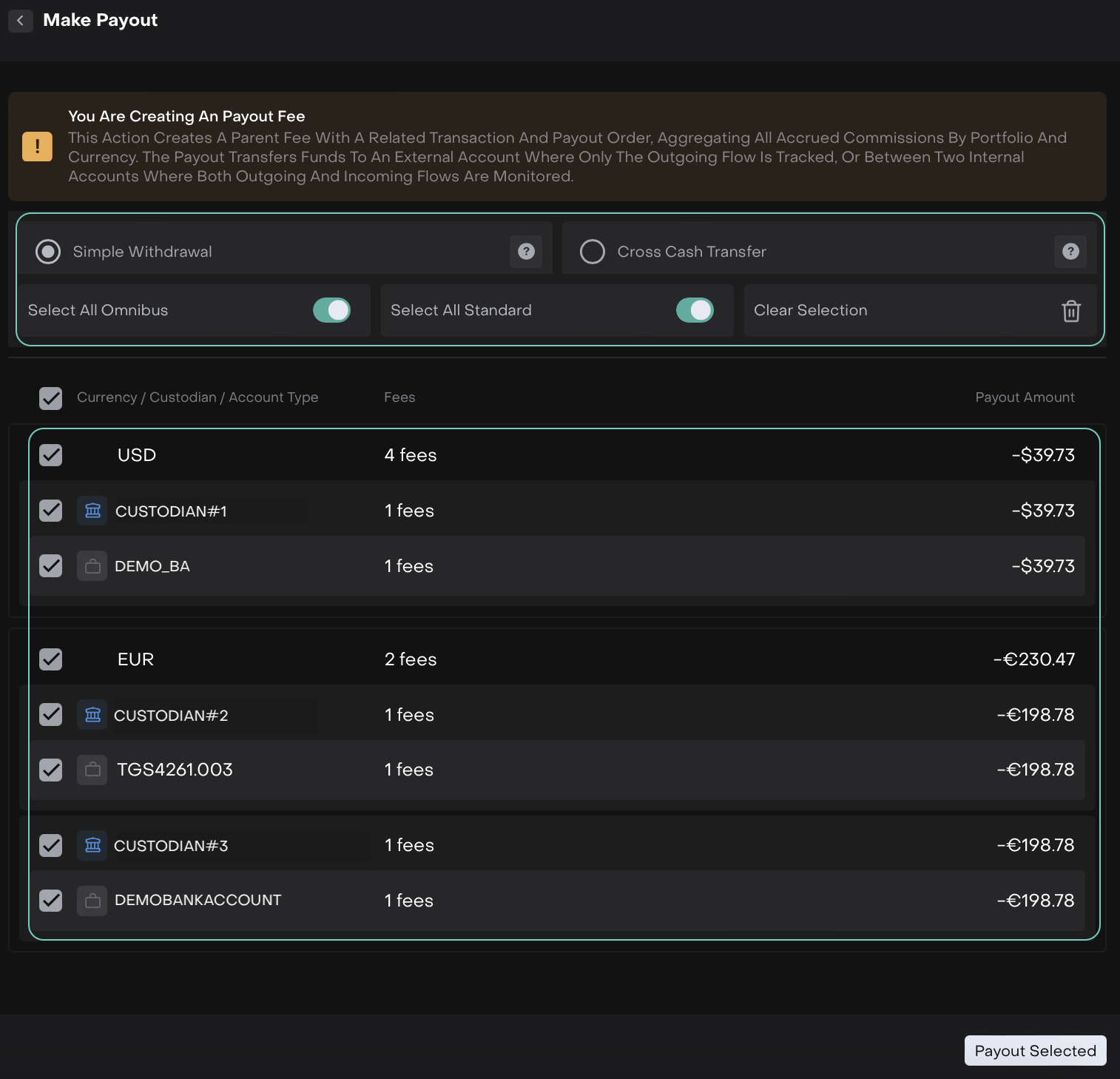Click the CUSTODIAN#2 bank icon
The image size is (1120, 1079).
click(x=92, y=715)
